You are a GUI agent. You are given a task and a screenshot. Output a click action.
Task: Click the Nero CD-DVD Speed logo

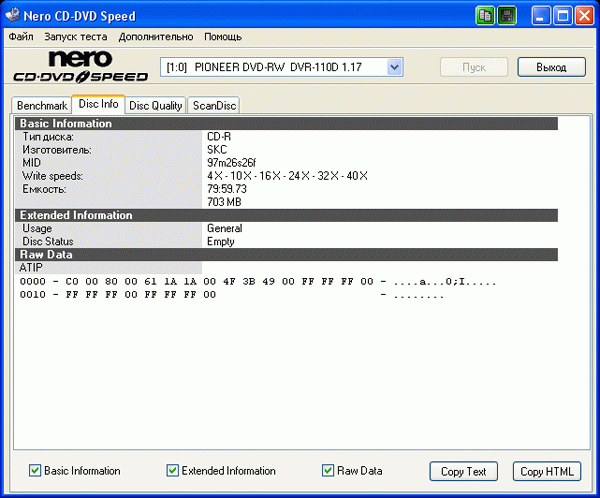point(81,67)
